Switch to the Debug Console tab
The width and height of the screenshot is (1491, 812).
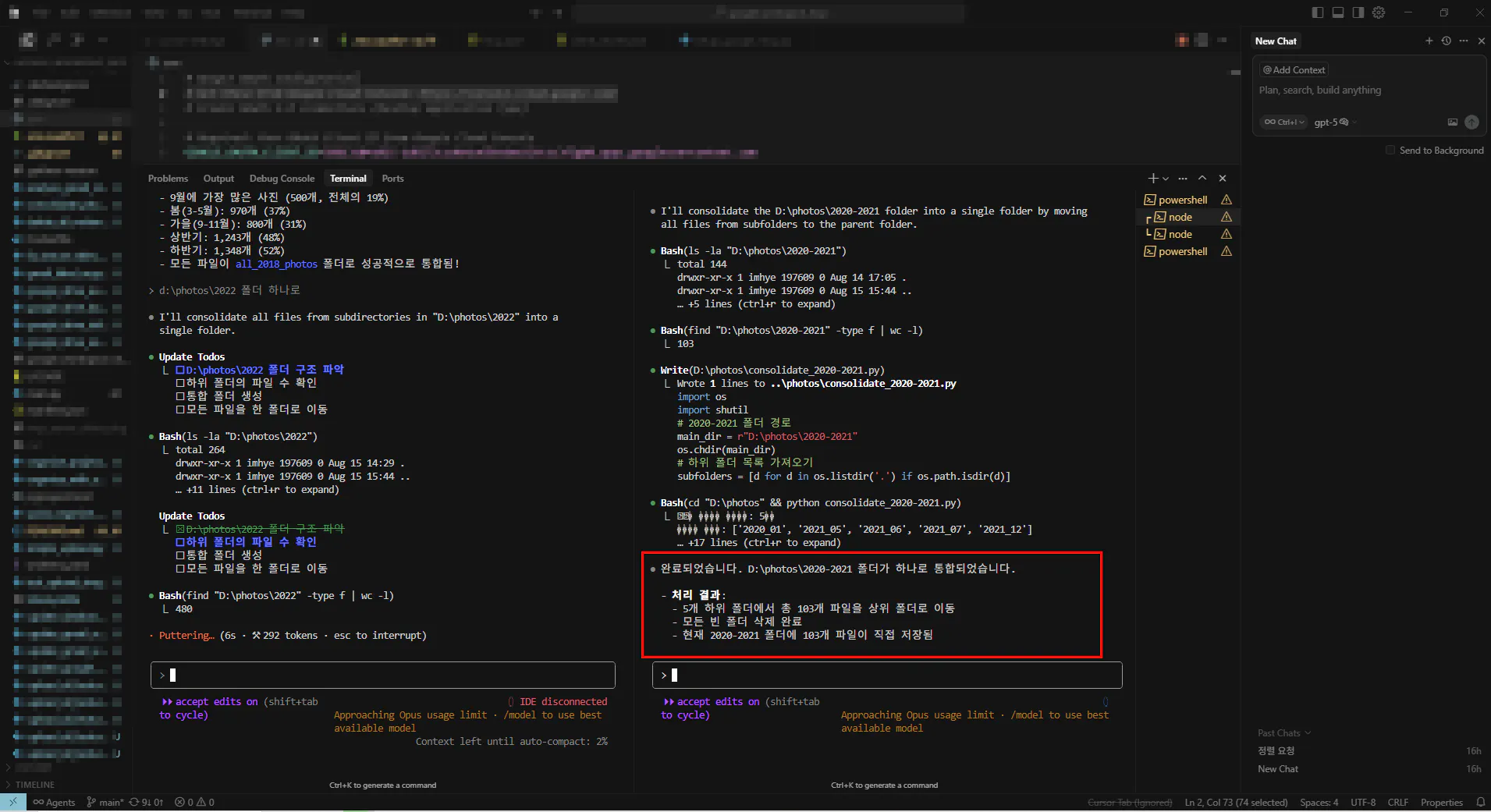(282, 179)
